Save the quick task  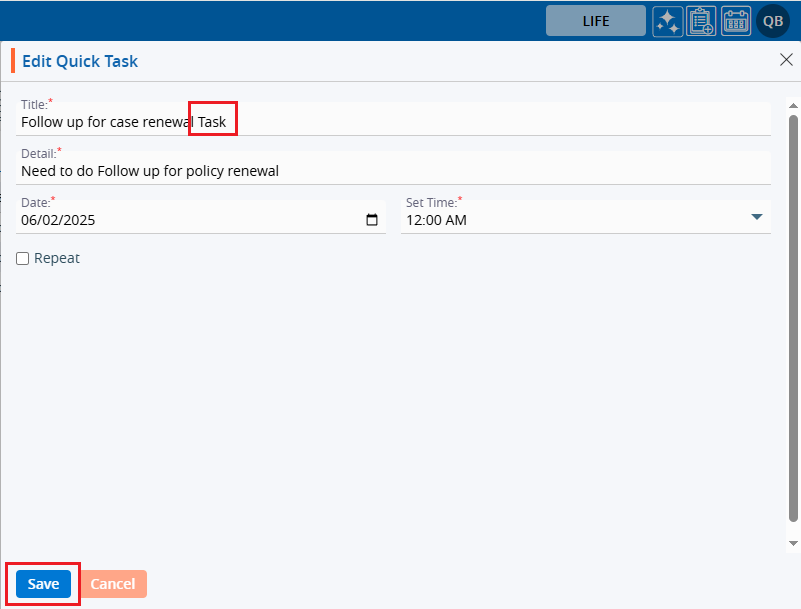[43, 584]
